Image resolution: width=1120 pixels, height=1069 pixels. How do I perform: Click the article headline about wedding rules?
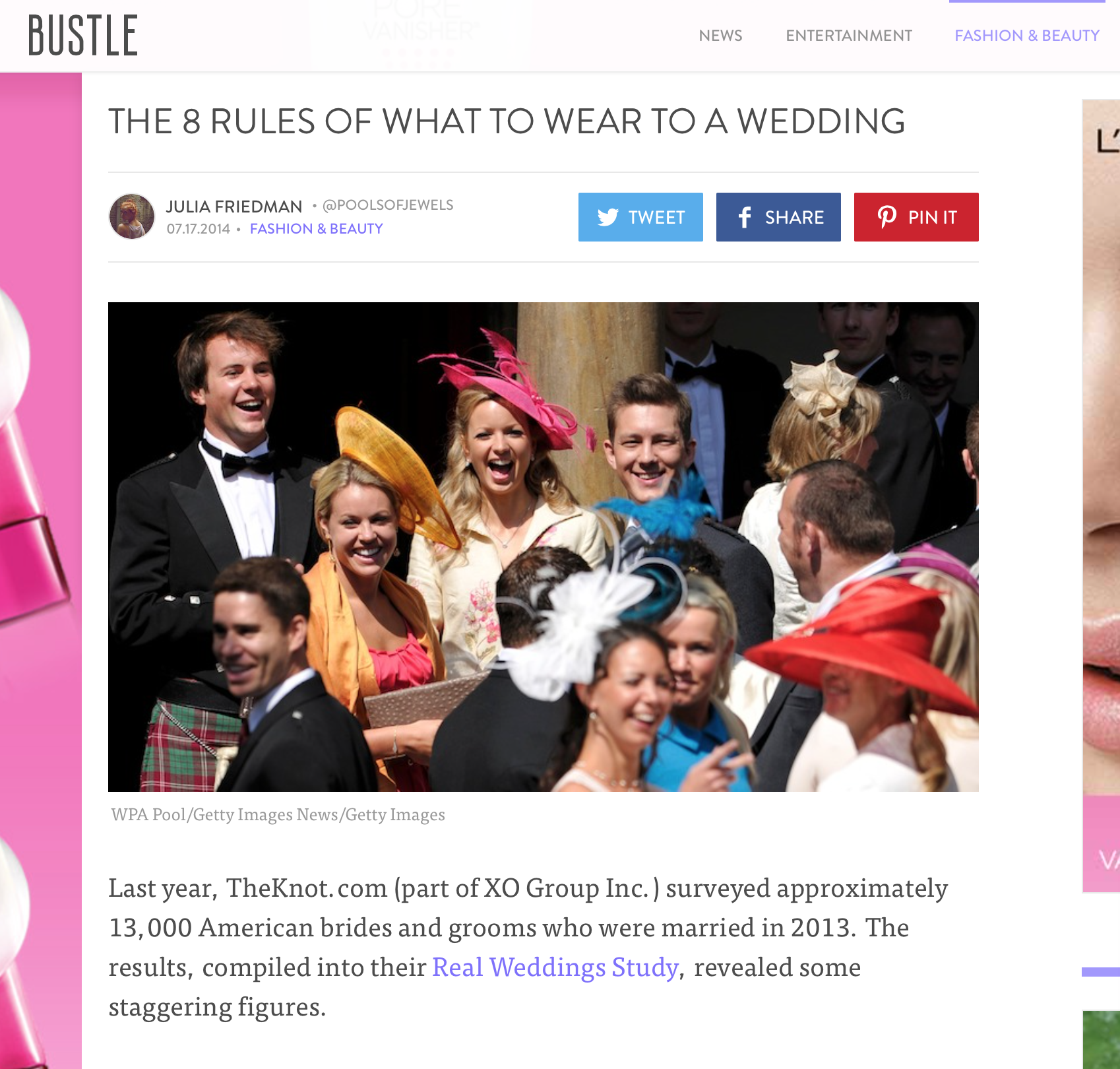tap(507, 121)
